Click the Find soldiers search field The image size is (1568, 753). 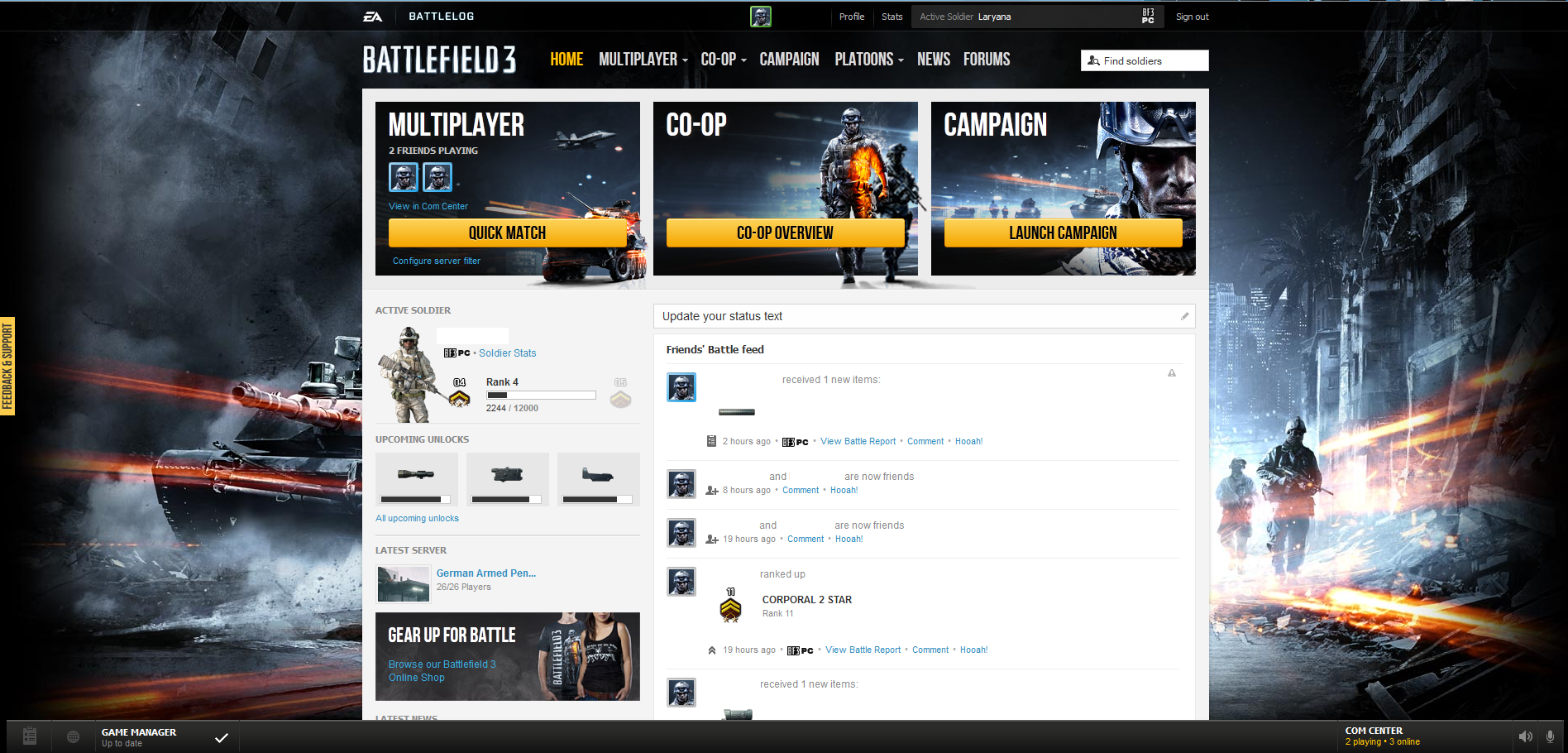1145,60
